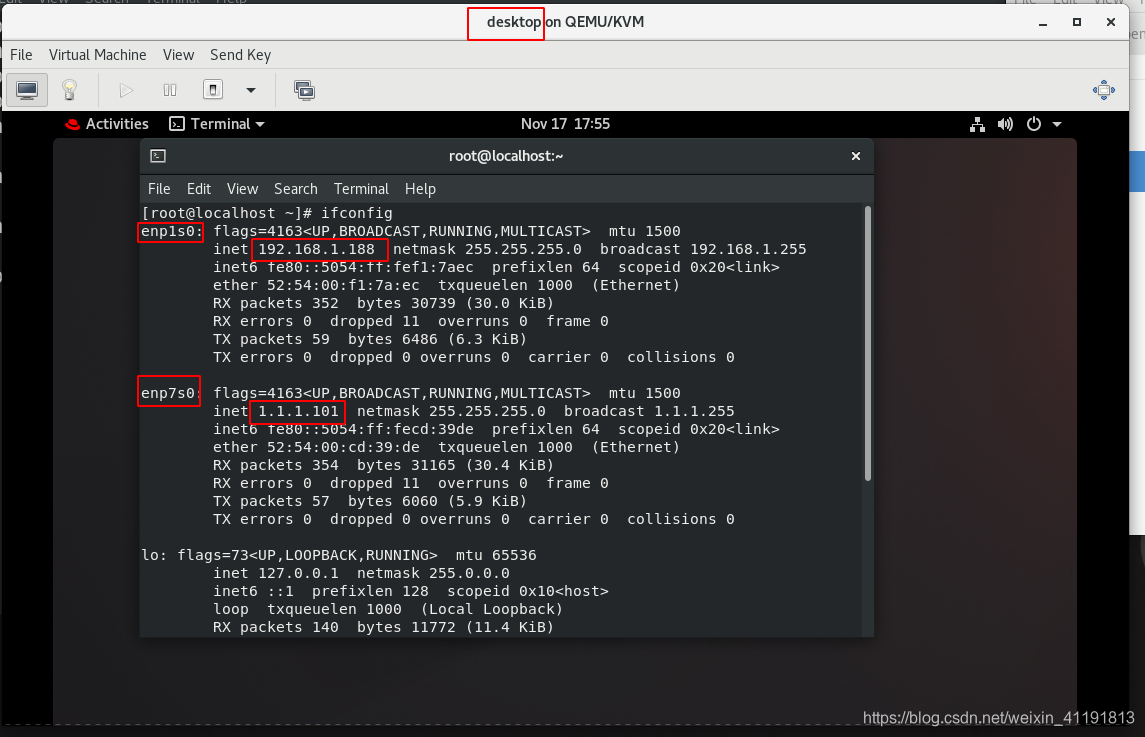Click the ifconfig command text
This screenshot has width=1145, height=737.
tap(356, 213)
